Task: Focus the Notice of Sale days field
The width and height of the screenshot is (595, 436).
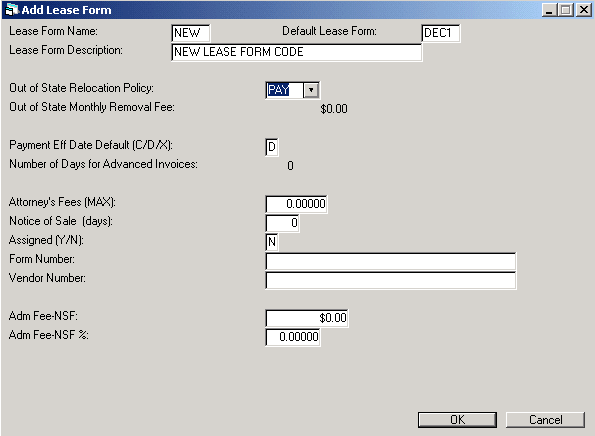Action: point(282,223)
